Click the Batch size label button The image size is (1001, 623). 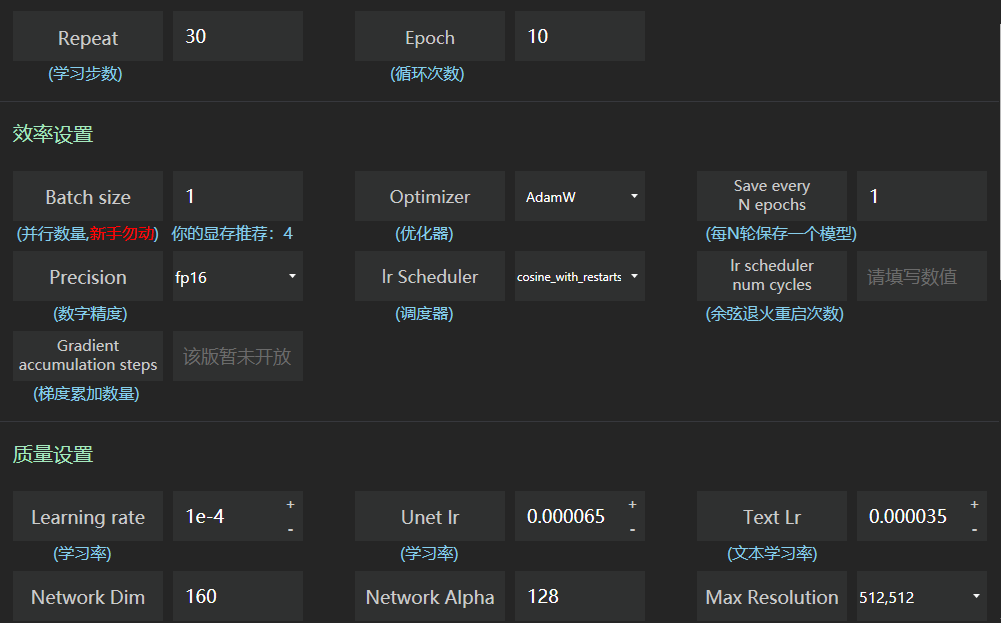click(x=88, y=197)
